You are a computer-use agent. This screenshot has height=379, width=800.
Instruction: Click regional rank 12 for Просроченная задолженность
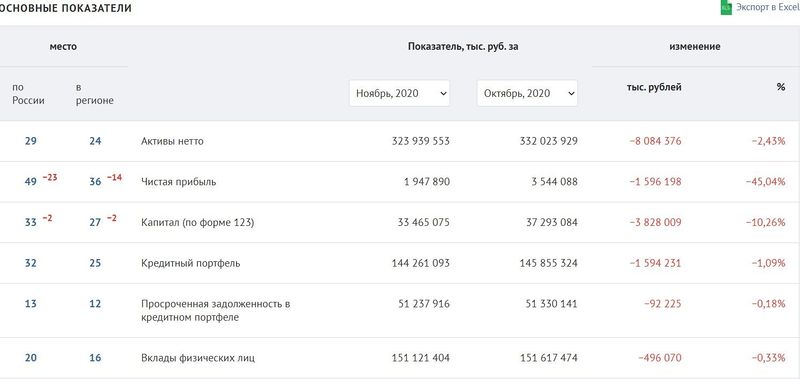click(95, 304)
